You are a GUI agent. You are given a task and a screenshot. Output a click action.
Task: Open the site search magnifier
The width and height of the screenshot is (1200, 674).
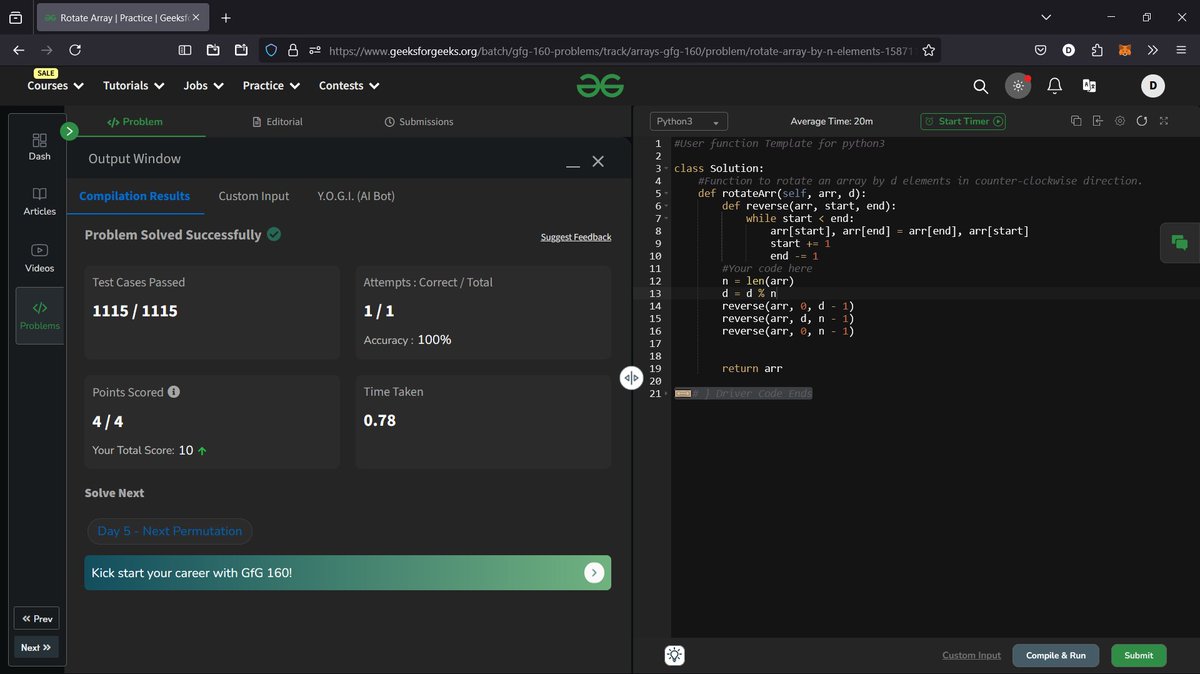(981, 86)
